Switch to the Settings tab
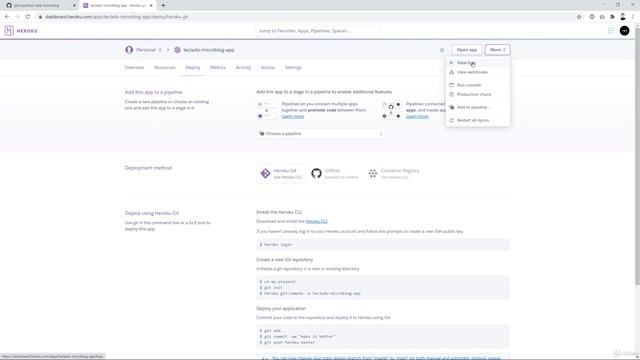Viewport: 640px width, 360px height. (293, 67)
